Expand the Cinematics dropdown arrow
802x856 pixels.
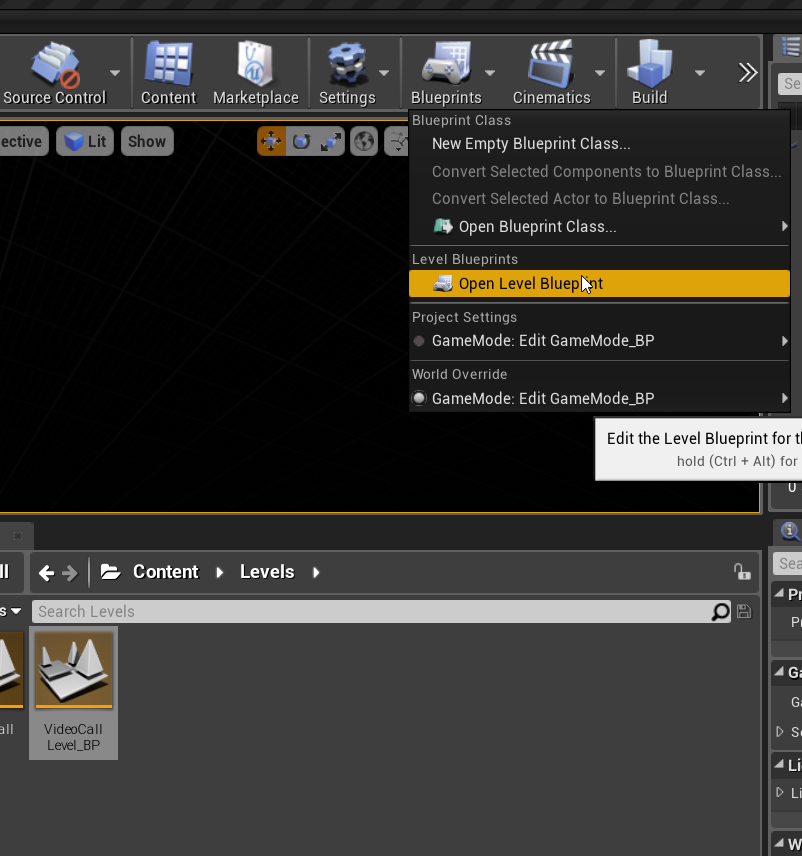[x=599, y=73]
